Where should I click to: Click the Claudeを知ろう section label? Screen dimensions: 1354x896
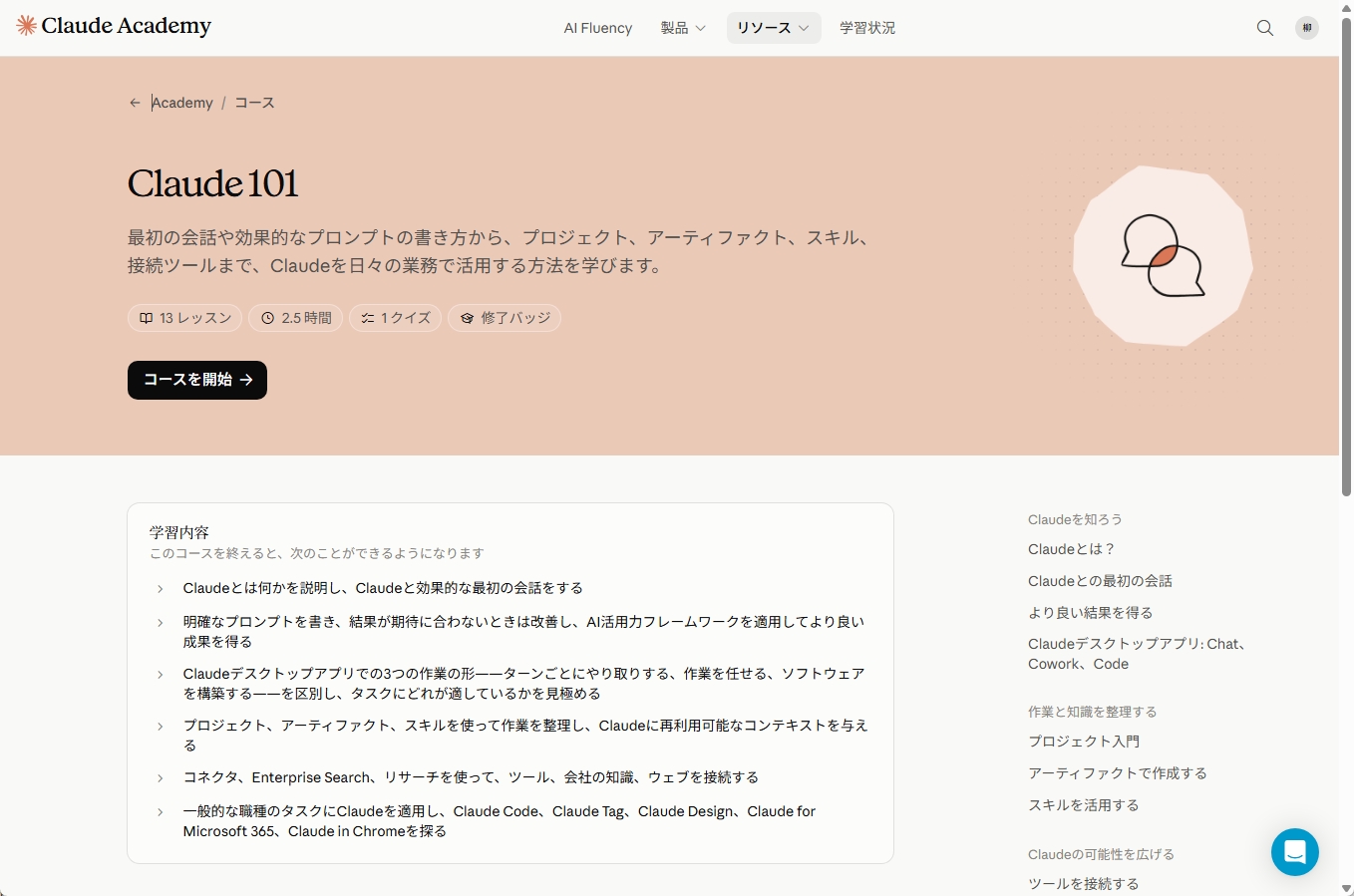point(1075,519)
